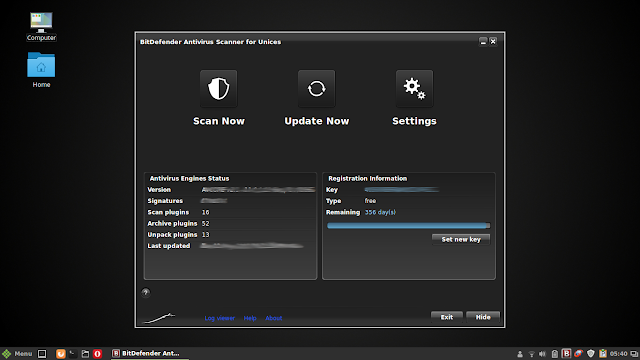Open the terminal icon on taskbar

coord(72,353)
